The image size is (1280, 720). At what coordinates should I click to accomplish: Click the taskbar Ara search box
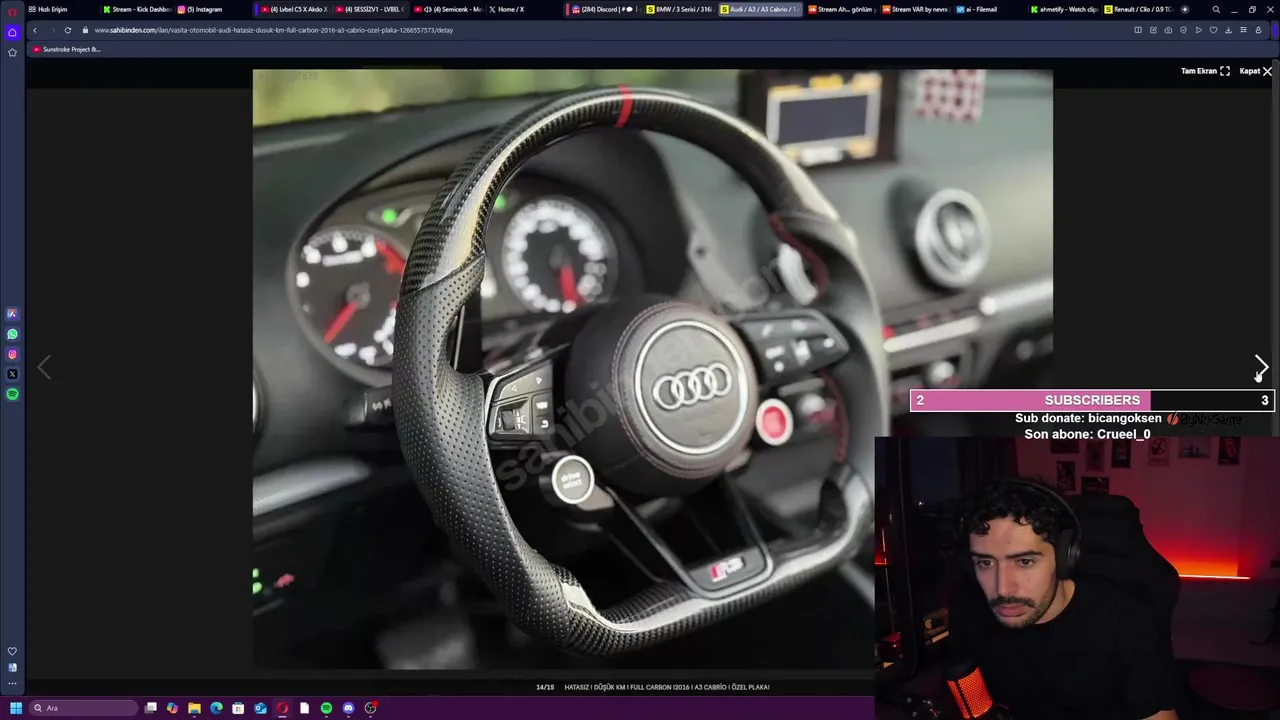click(83, 708)
